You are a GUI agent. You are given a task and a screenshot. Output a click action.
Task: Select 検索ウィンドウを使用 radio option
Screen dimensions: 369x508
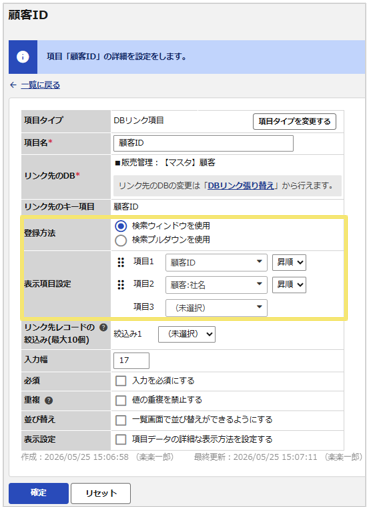point(121,226)
